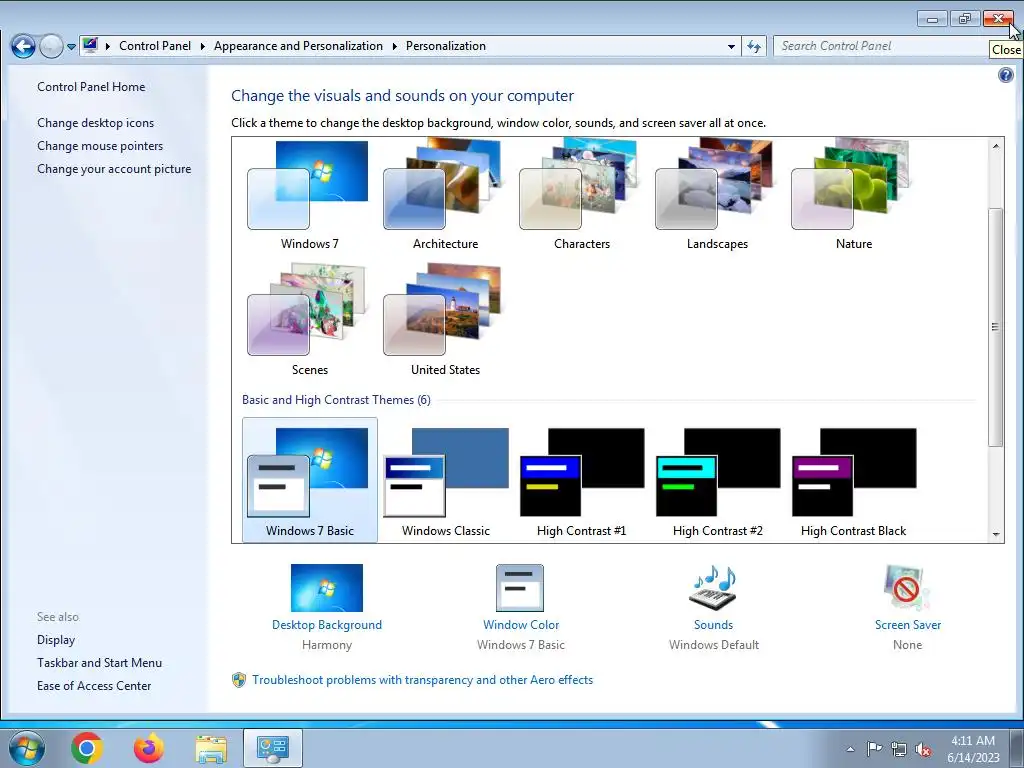This screenshot has height=768, width=1024.
Task: Click the Sounds link
Action: point(713,625)
